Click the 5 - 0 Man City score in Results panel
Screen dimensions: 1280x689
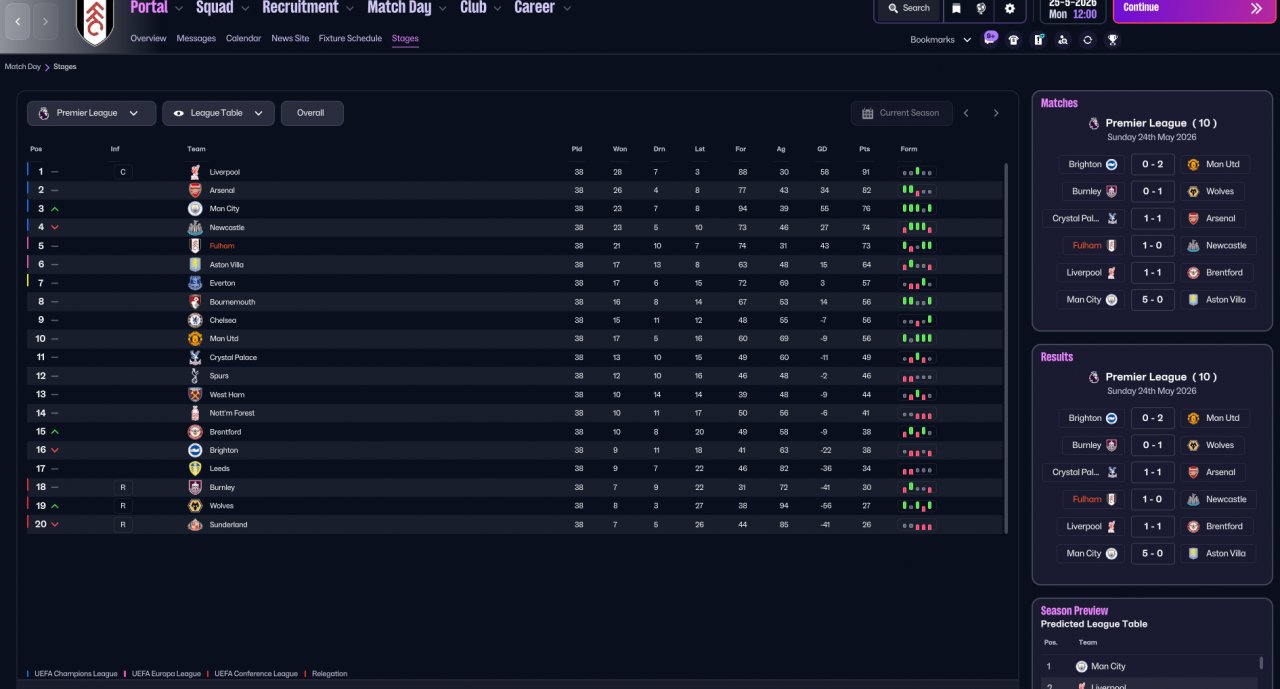pyautogui.click(x=1152, y=553)
